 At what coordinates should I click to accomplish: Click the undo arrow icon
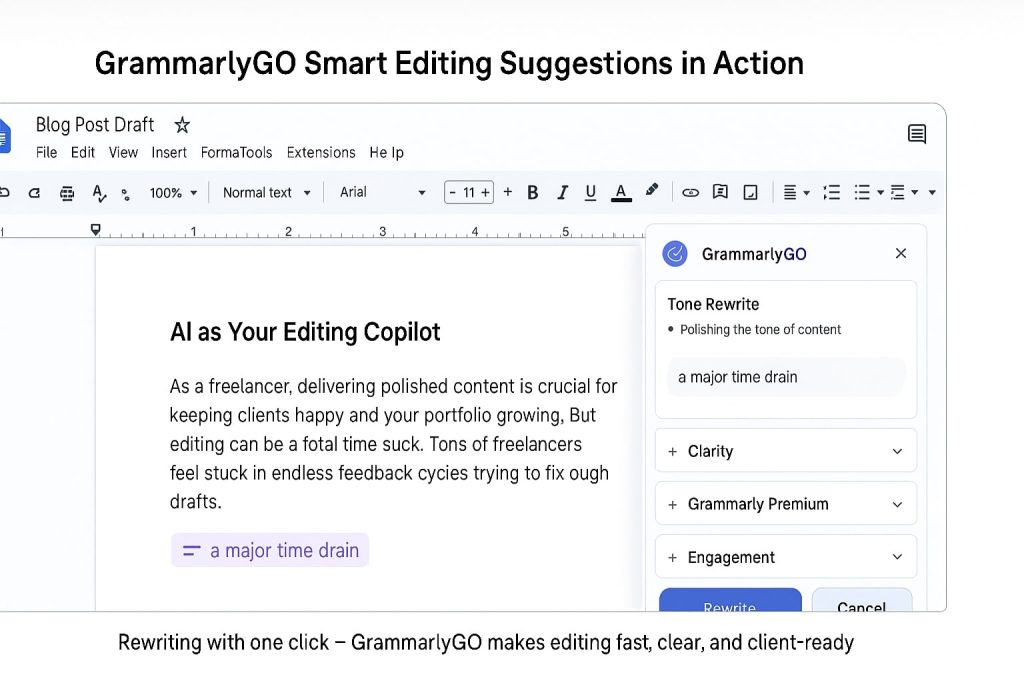(x=4, y=192)
